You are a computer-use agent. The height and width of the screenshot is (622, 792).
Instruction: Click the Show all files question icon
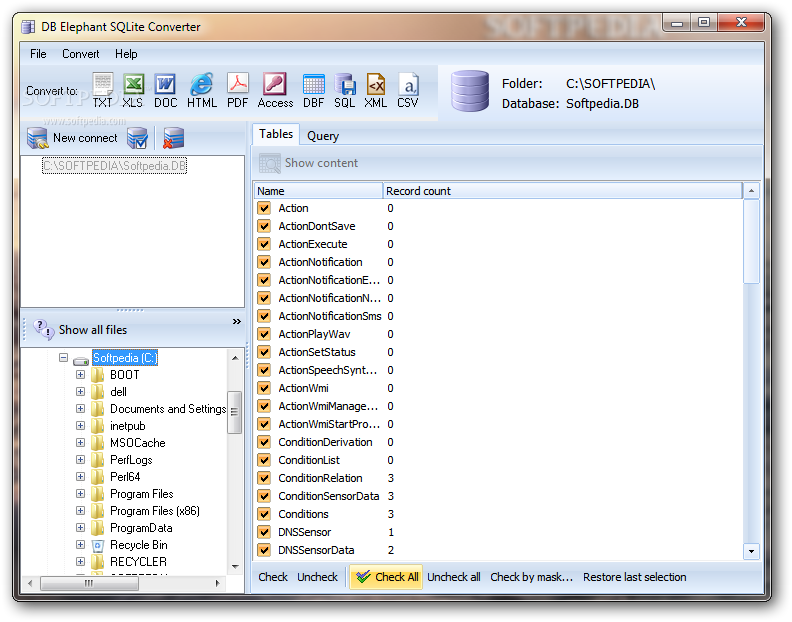[x=43, y=329]
